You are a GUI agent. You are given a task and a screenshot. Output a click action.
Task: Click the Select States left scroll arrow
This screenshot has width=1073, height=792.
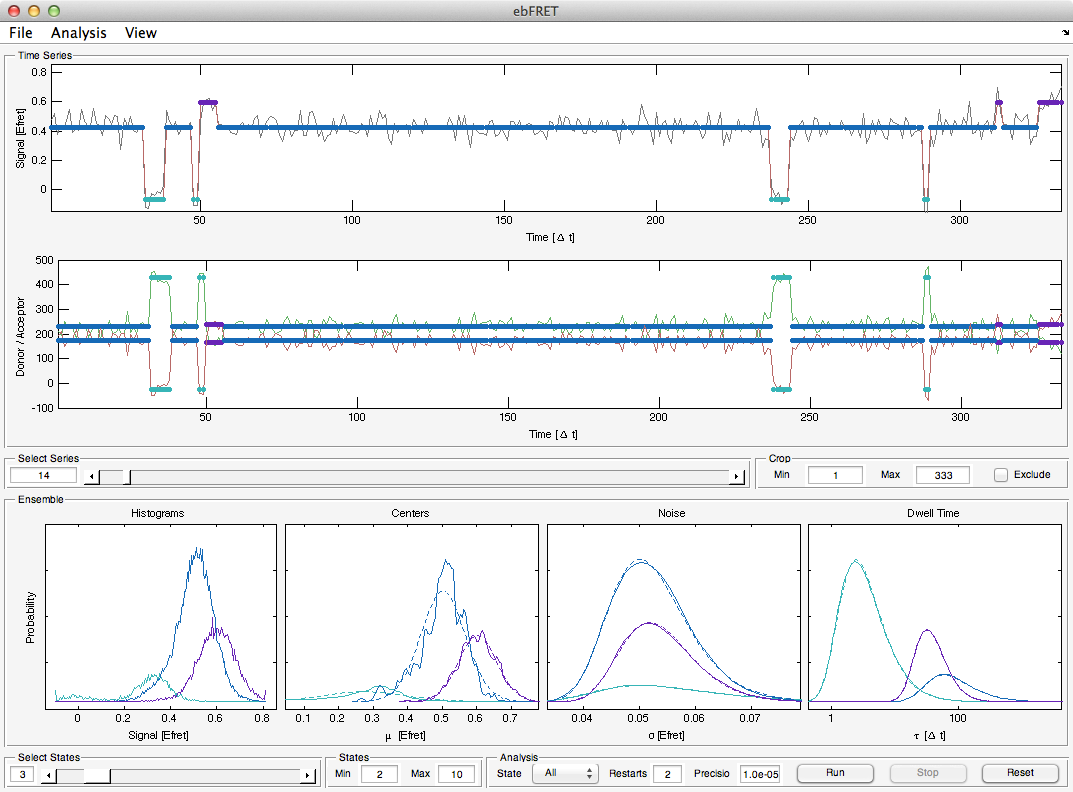[x=49, y=776]
